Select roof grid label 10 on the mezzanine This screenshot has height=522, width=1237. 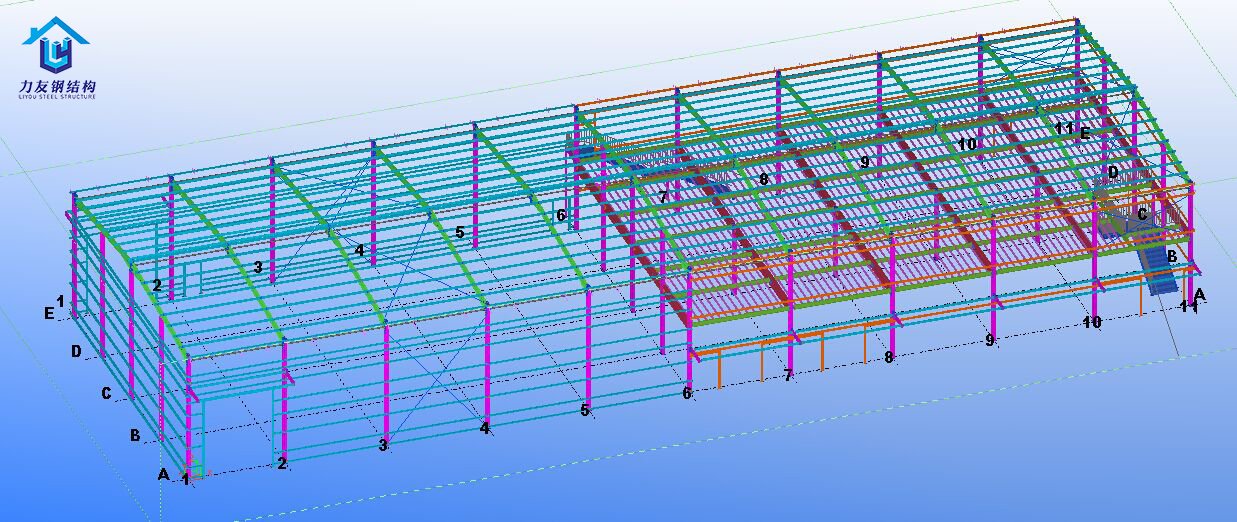pos(967,144)
